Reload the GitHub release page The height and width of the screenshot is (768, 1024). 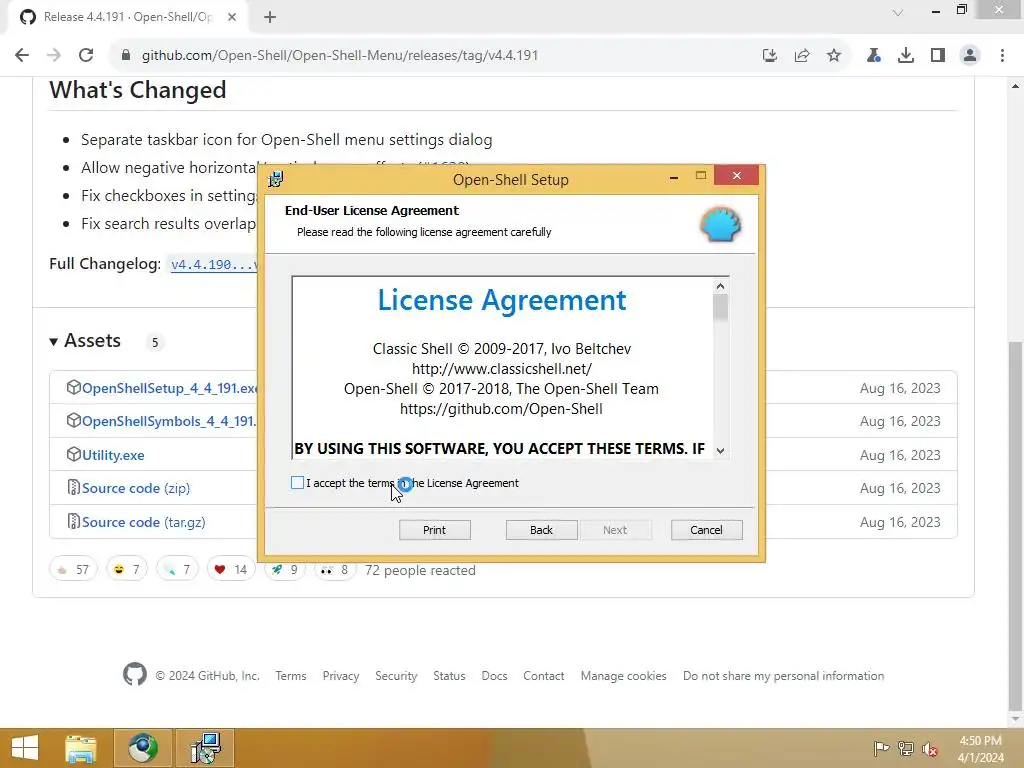[86, 56]
